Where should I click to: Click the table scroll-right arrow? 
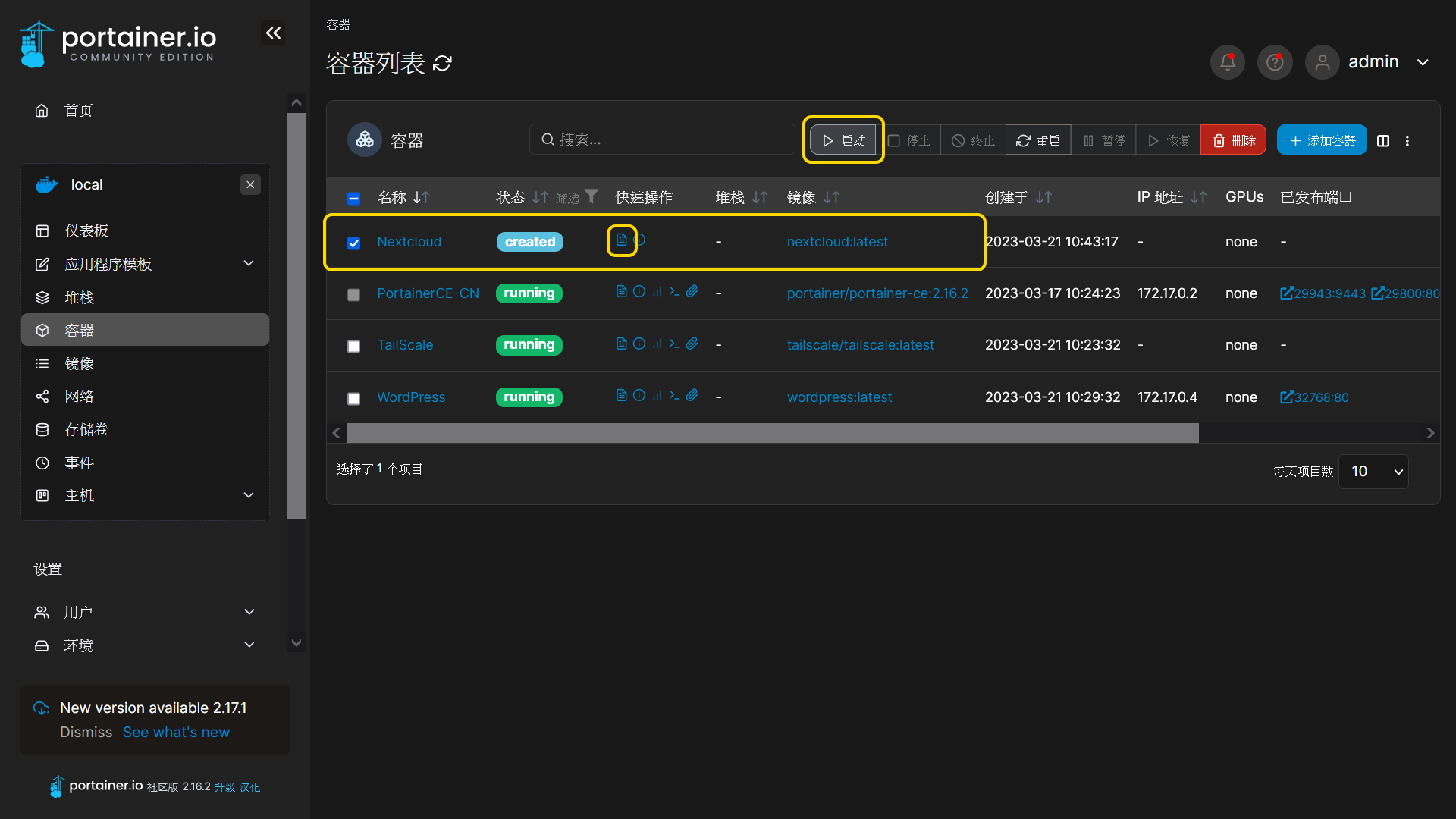pyautogui.click(x=1430, y=433)
